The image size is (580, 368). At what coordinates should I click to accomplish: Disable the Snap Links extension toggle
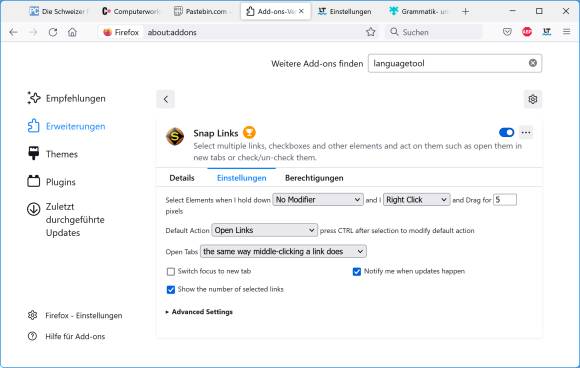[506, 132]
